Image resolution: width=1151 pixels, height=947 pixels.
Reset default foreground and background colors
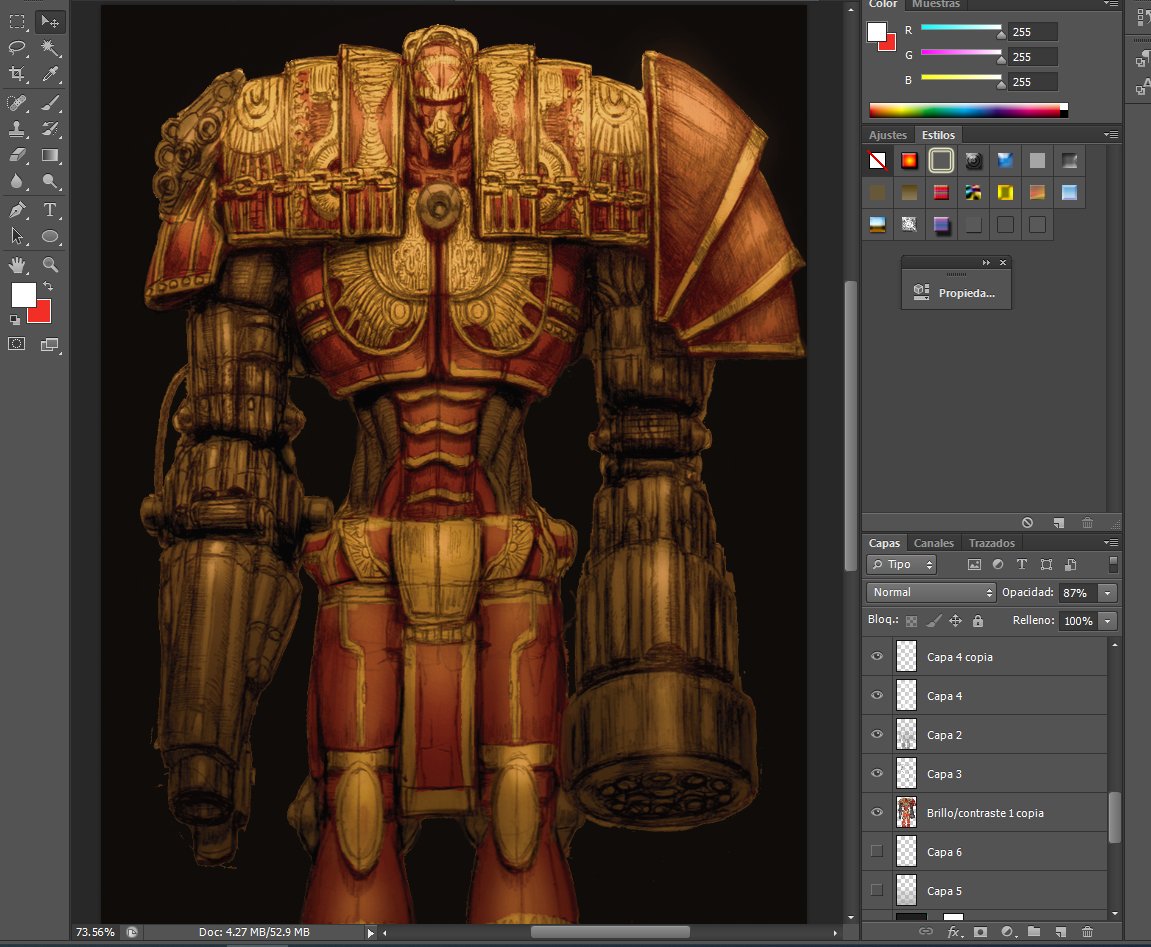pyautogui.click(x=15, y=319)
